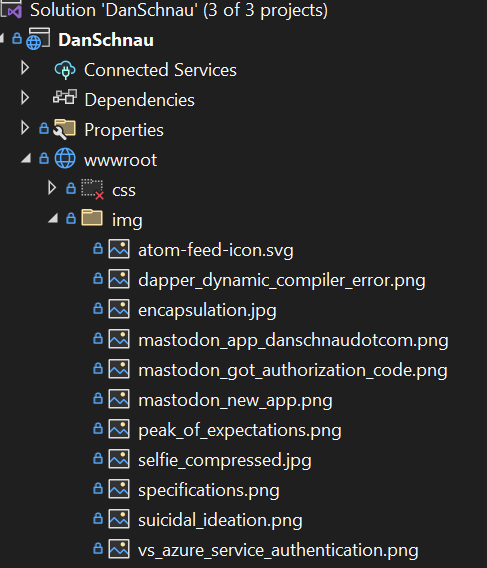Select vs_azure_service_authentication.png file

(278, 551)
